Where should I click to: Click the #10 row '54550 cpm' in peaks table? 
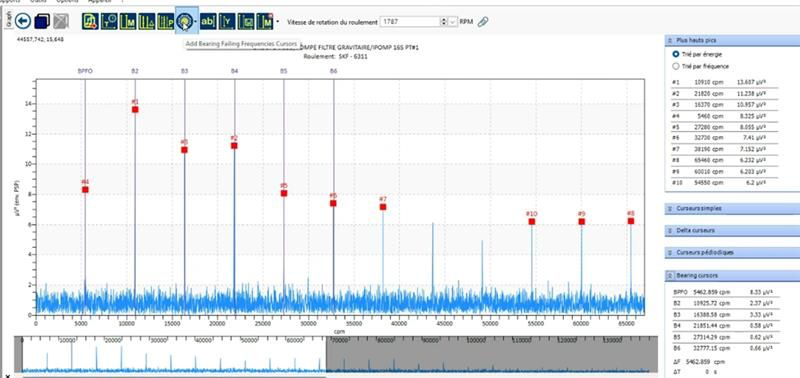pos(724,182)
